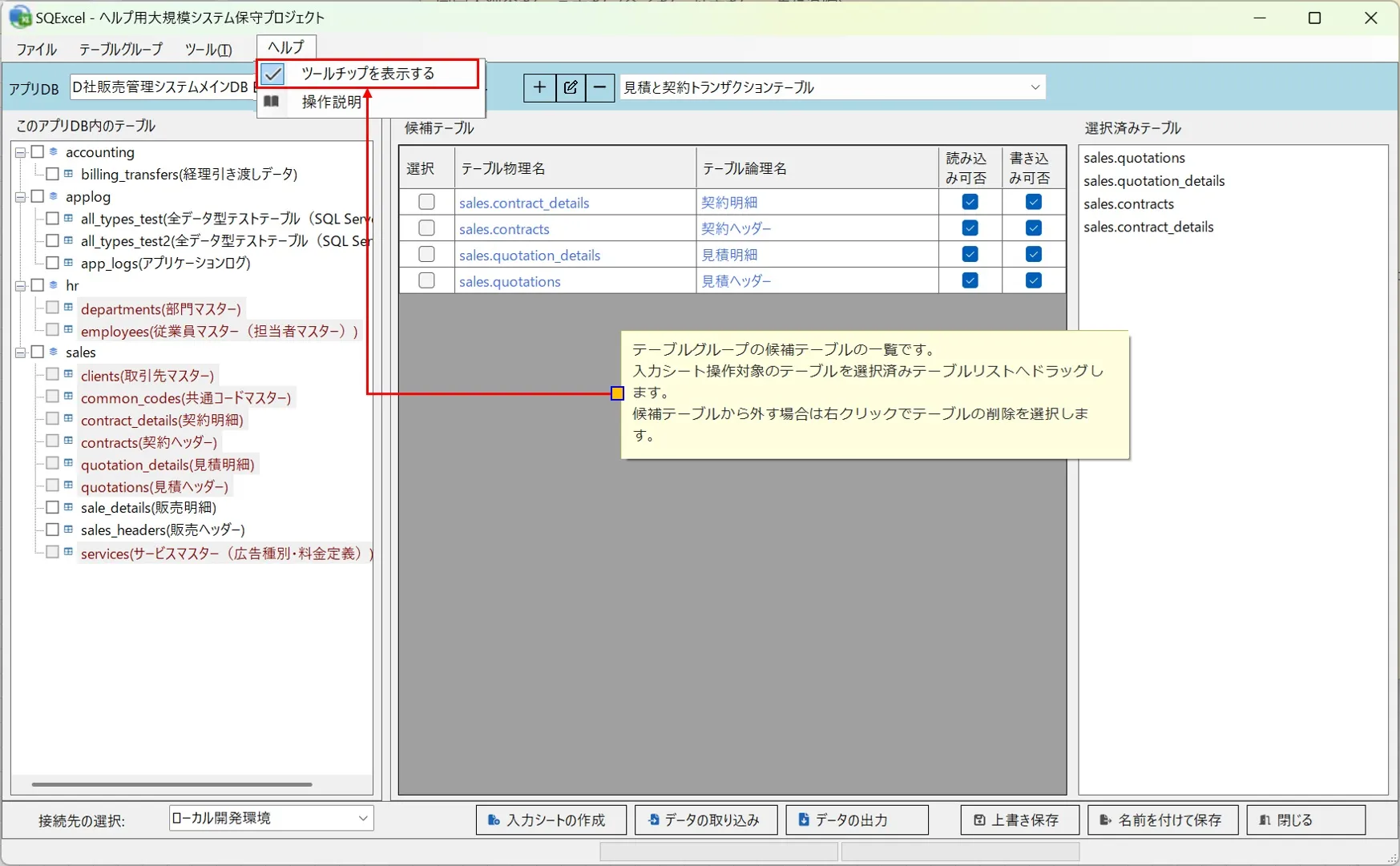
Task: Open the テーブルグループ menu
Action: (x=120, y=49)
